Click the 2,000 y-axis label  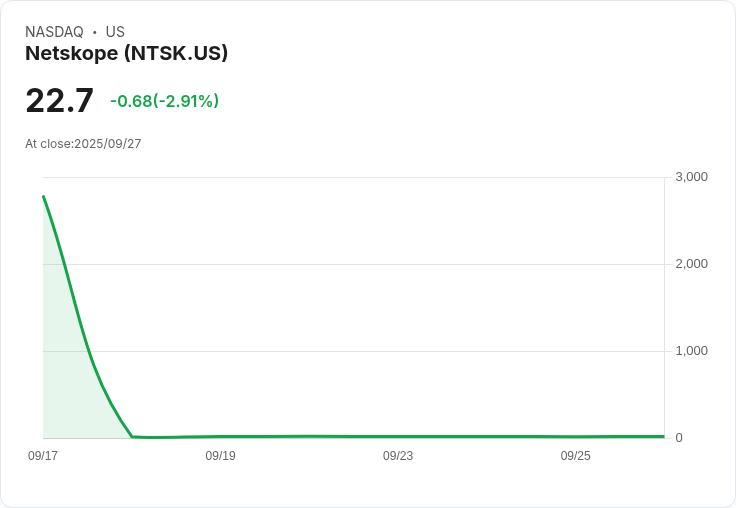coord(691,264)
